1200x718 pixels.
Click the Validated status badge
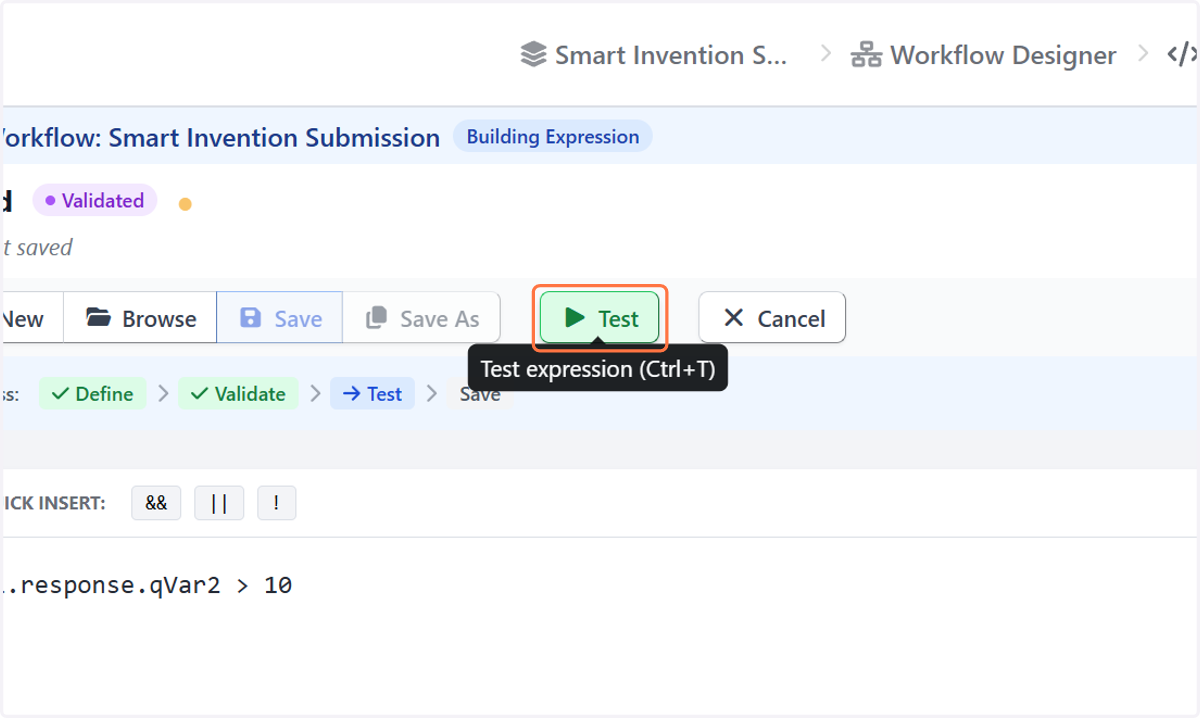click(95, 201)
